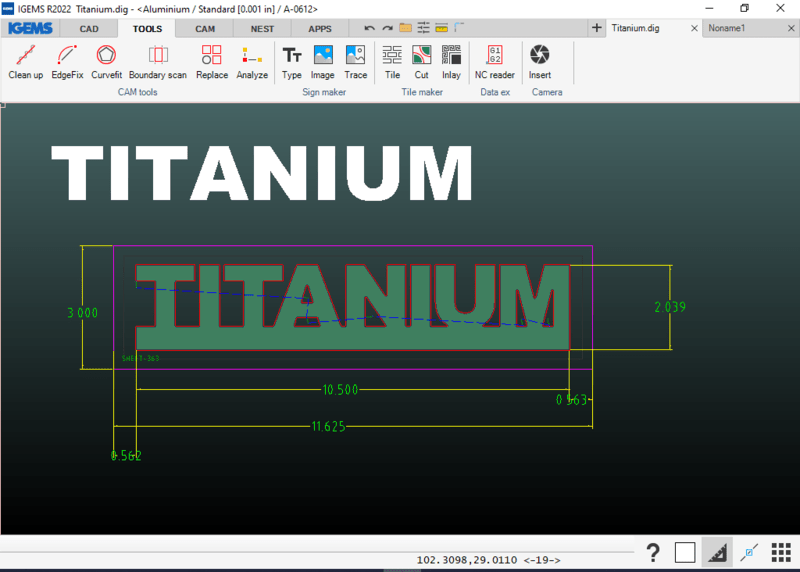Screen dimensions: 800x572
Task: Switch to the CAM ribbon tab
Action: coord(205,29)
